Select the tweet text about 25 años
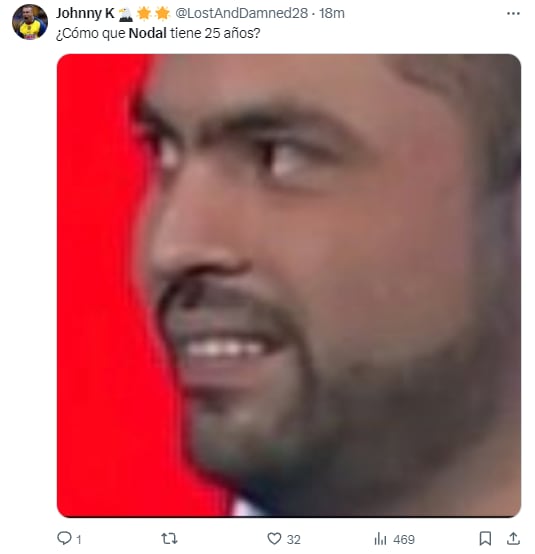Viewport: 535px width, 554px height. pos(158,33)
